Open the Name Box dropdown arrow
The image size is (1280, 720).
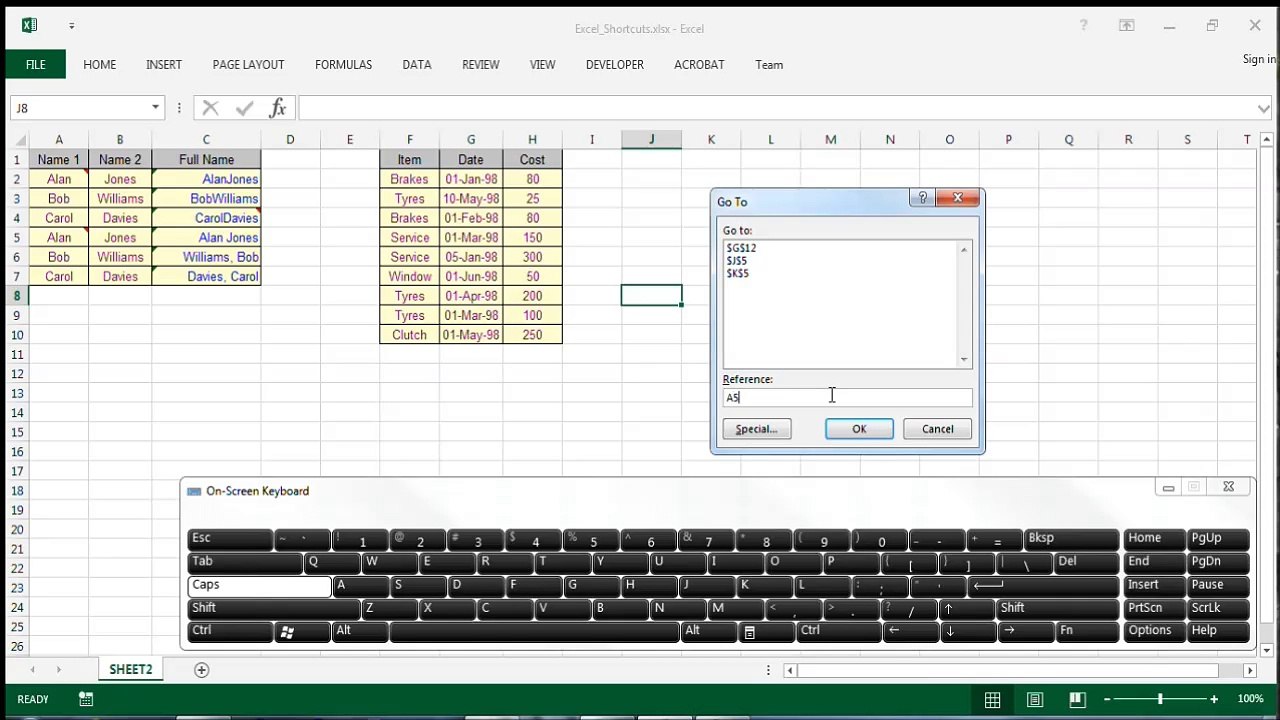[155, 108]
